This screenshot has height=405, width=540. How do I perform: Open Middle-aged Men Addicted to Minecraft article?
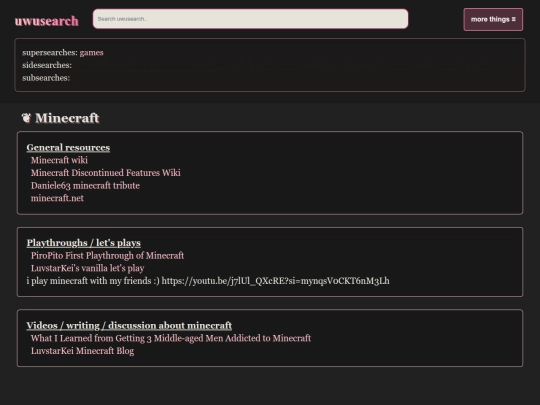171,338
